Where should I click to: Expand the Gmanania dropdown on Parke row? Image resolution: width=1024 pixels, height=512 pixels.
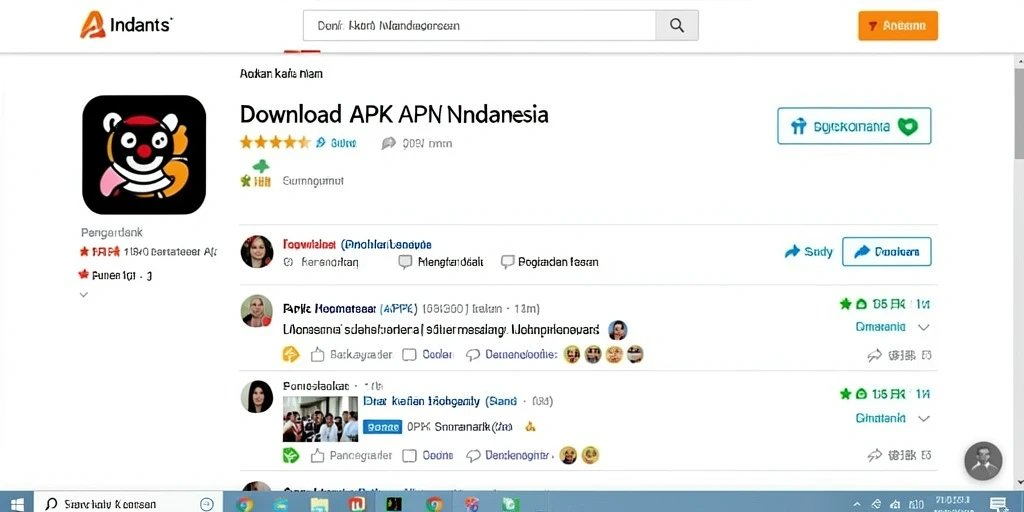(x=923, y=327)
